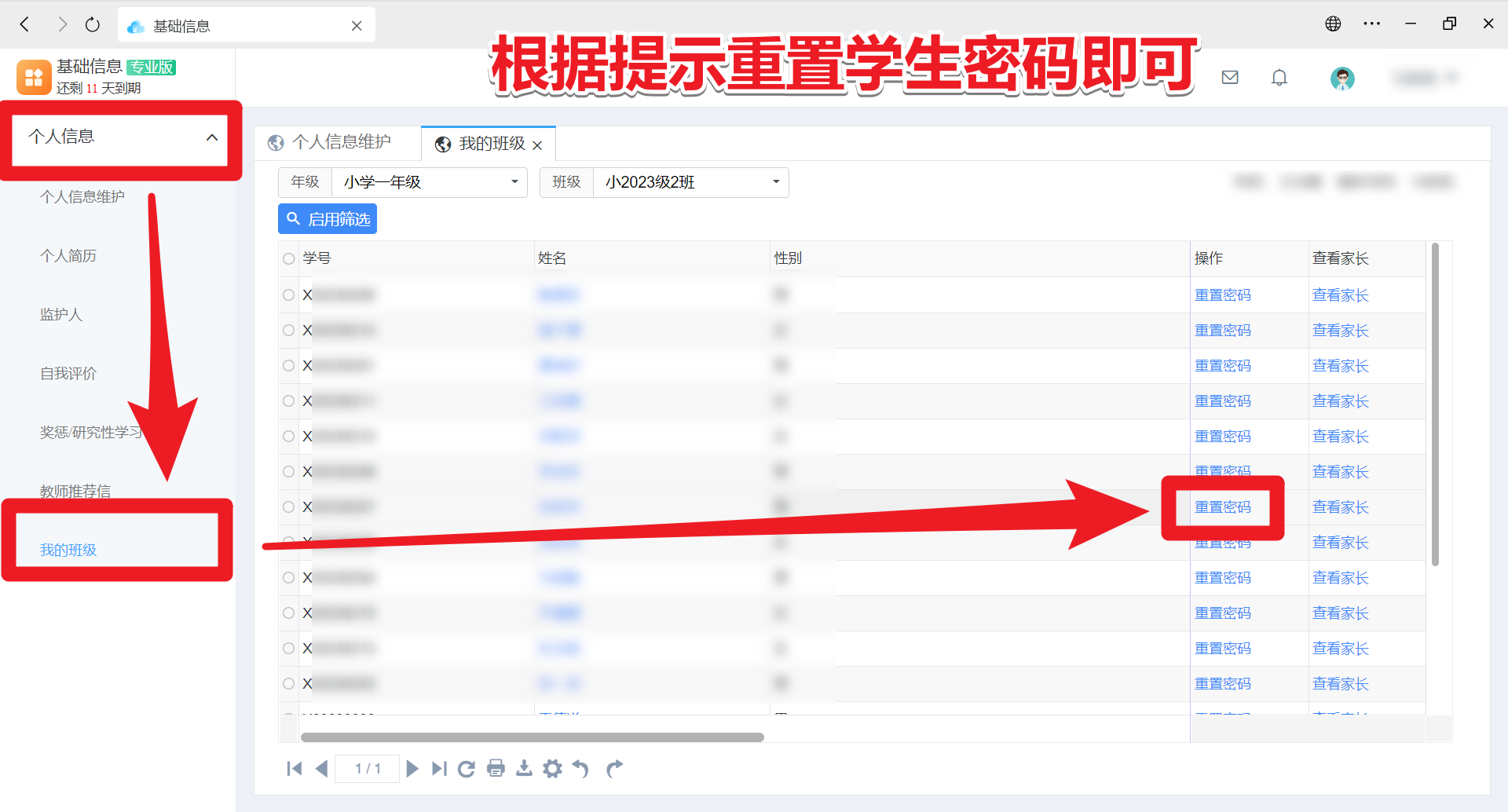
Task: Click the mail envelope icon in header
Action: click(x=1230, y=77)
